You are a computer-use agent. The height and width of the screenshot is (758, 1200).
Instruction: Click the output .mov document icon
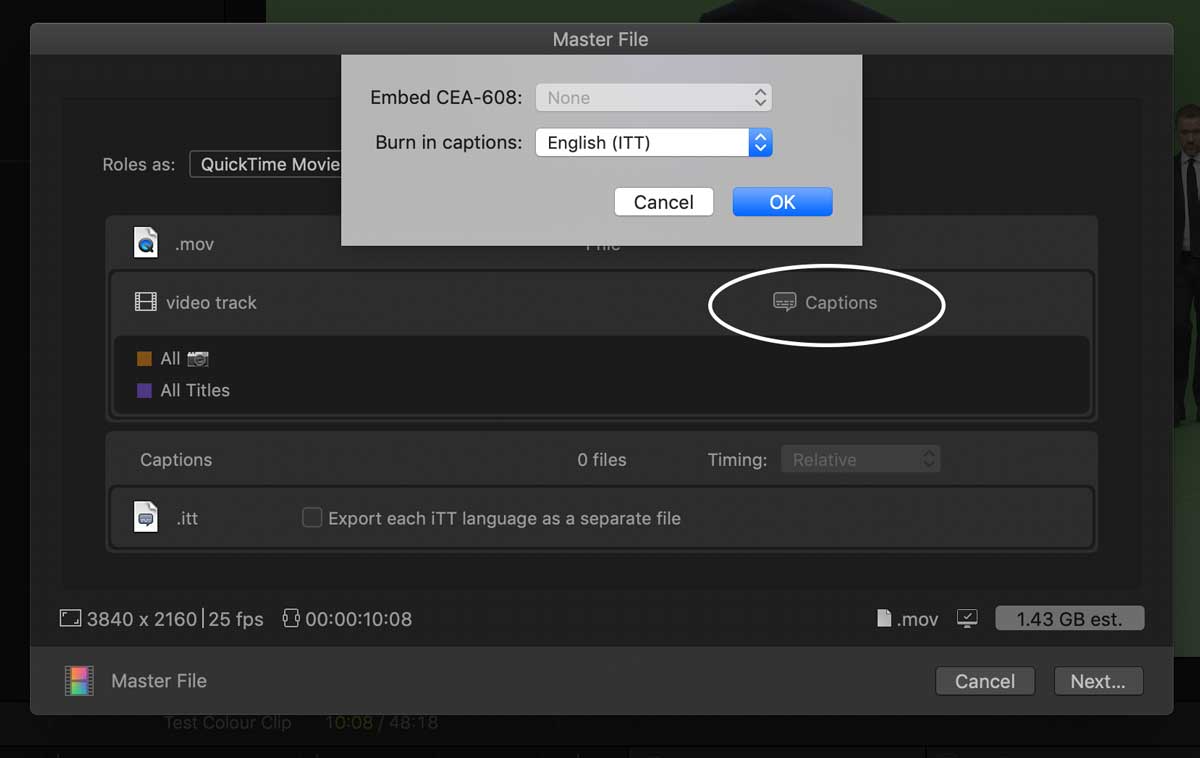tap(884, 619)
